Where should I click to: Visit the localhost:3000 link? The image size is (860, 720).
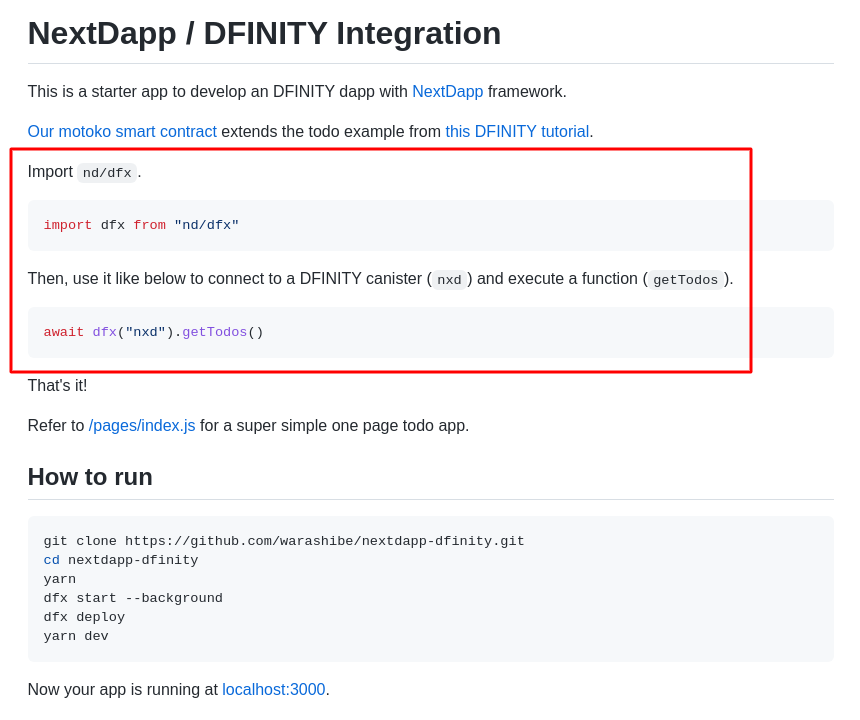coord(274,689)
